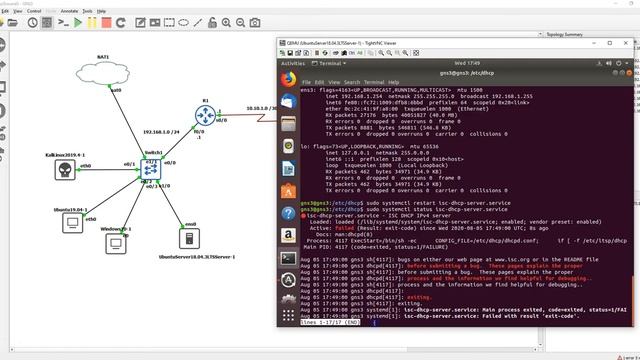Select the NAT1 cloud node
This screenshot has height=360, width=640.
point(102,73)
